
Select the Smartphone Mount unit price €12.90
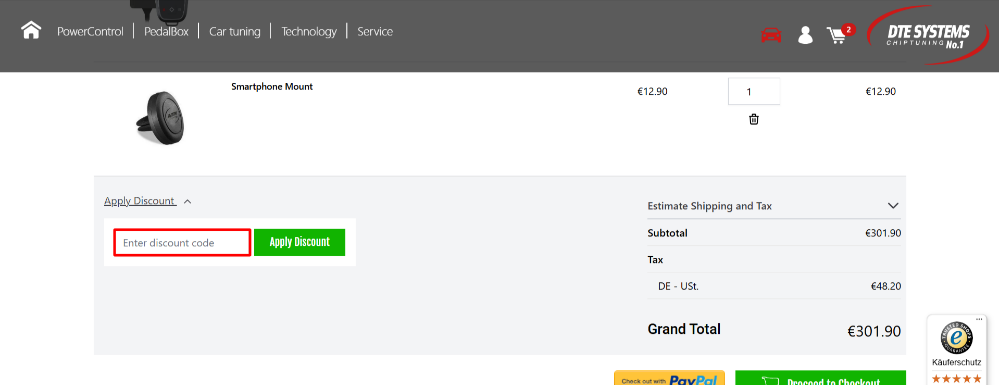pos(652,91)
